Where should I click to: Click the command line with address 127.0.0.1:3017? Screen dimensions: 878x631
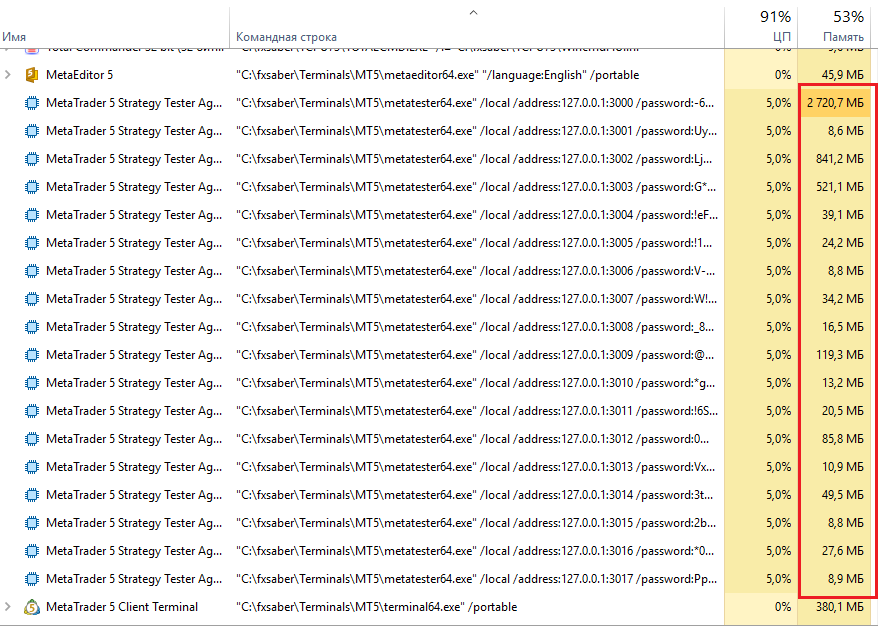(x=477, y=579)
